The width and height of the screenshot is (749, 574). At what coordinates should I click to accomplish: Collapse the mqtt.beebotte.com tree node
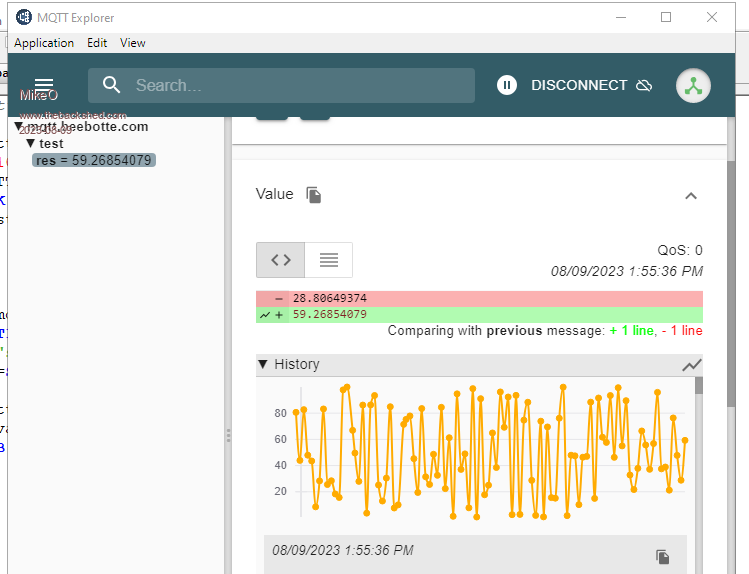(20, 127)
